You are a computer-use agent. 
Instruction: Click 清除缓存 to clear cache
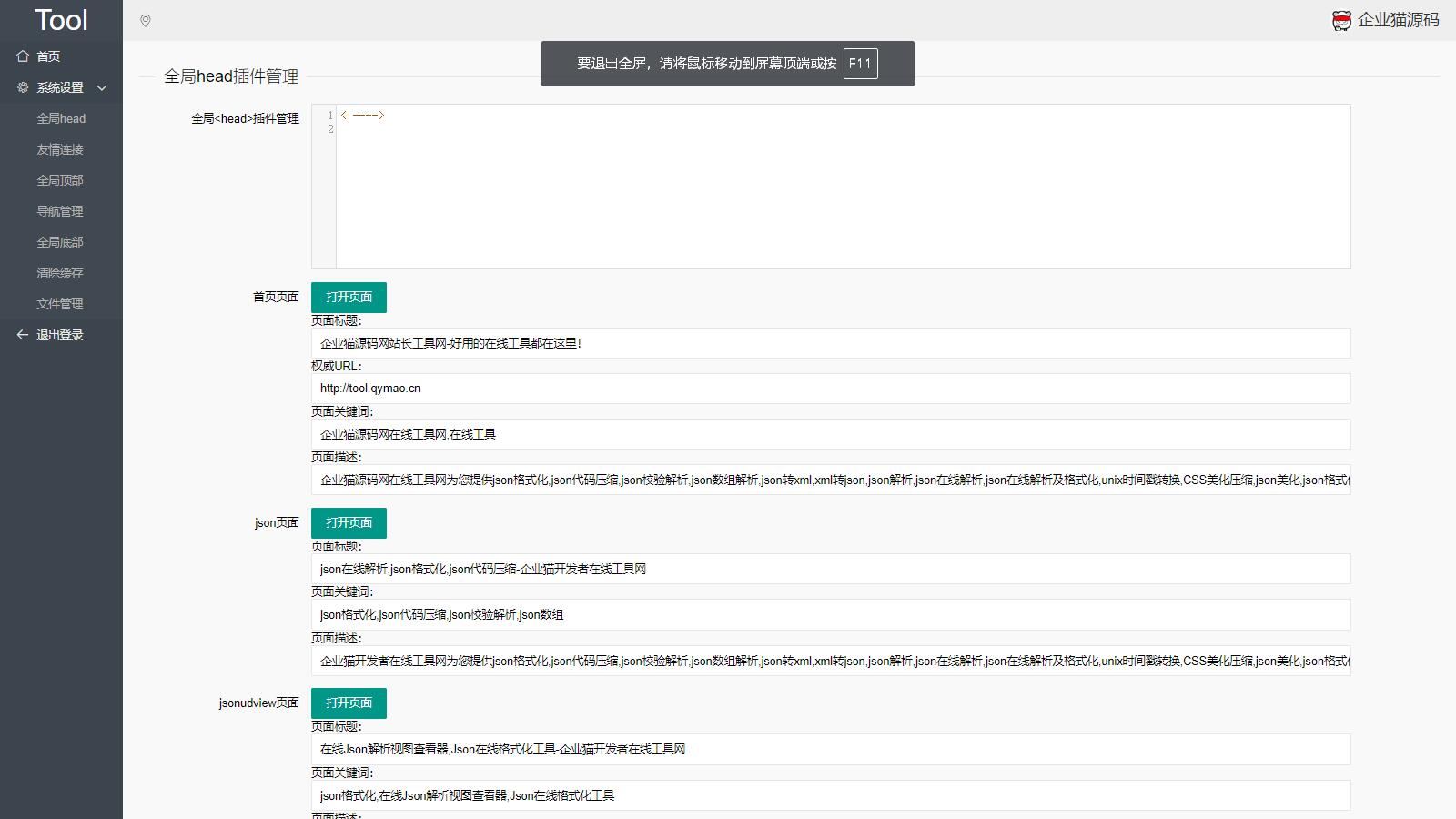(60, 273)
